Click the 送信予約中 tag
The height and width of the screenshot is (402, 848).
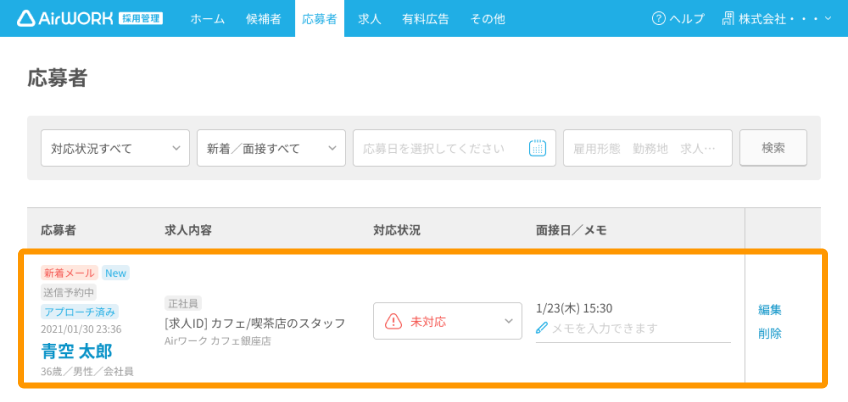(x=69, y=293)
